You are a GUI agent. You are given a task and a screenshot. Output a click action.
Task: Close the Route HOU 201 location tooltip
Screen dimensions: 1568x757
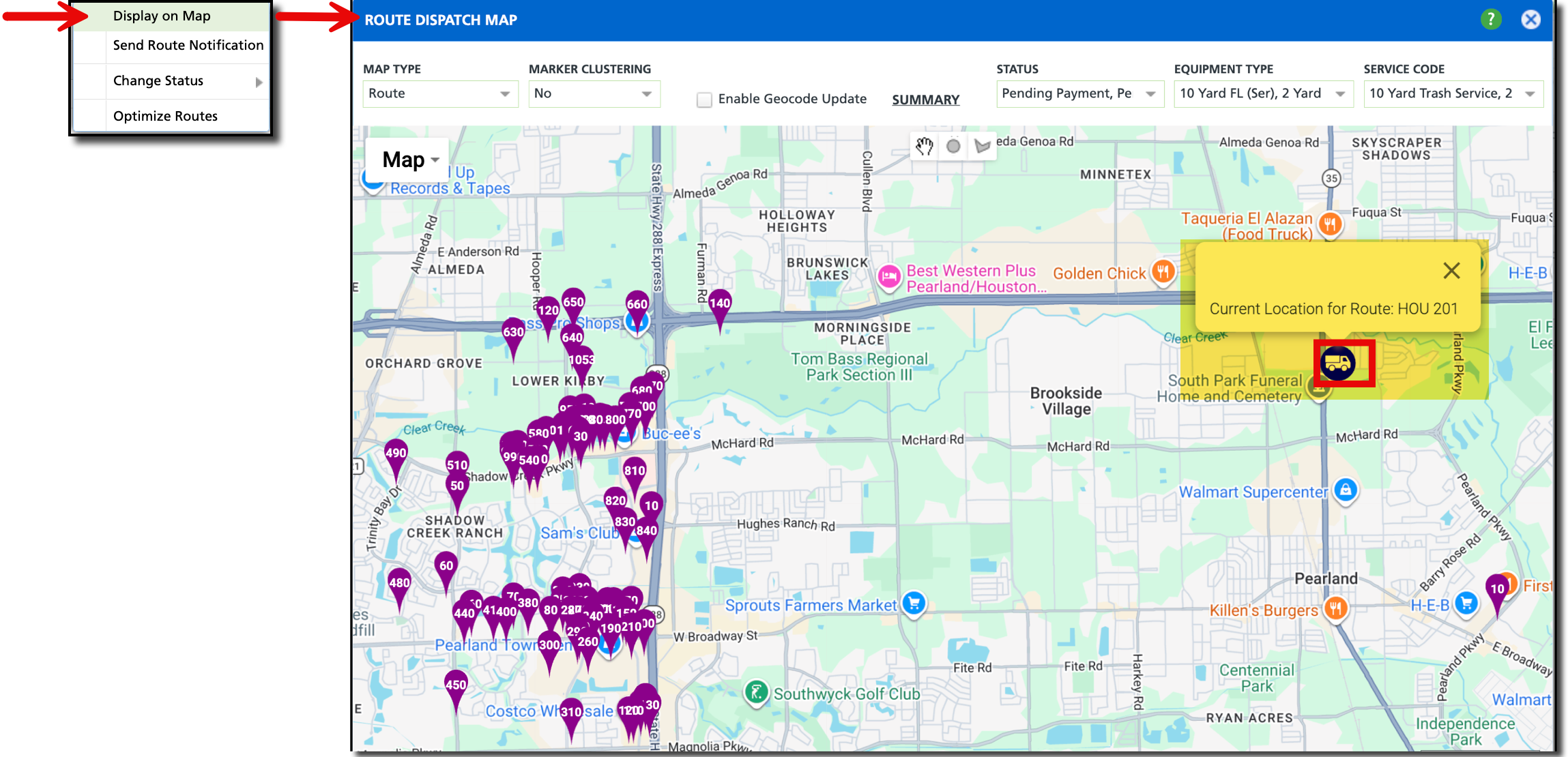tap(1451, 271)
